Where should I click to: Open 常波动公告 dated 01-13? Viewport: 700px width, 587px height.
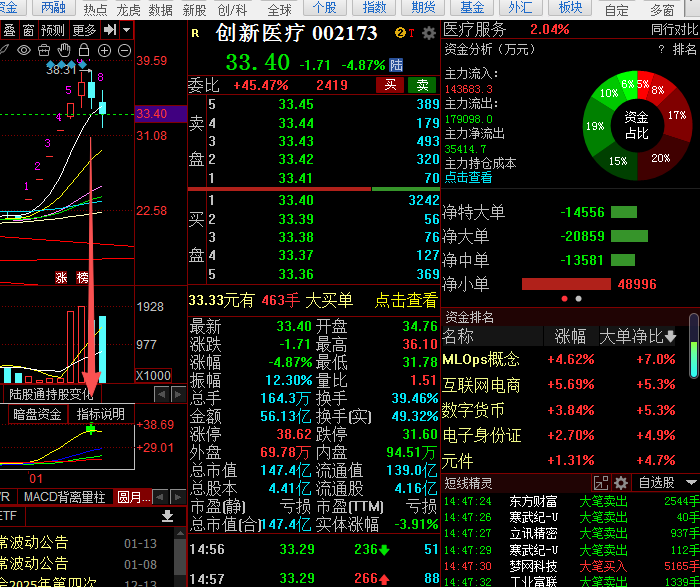79,543
